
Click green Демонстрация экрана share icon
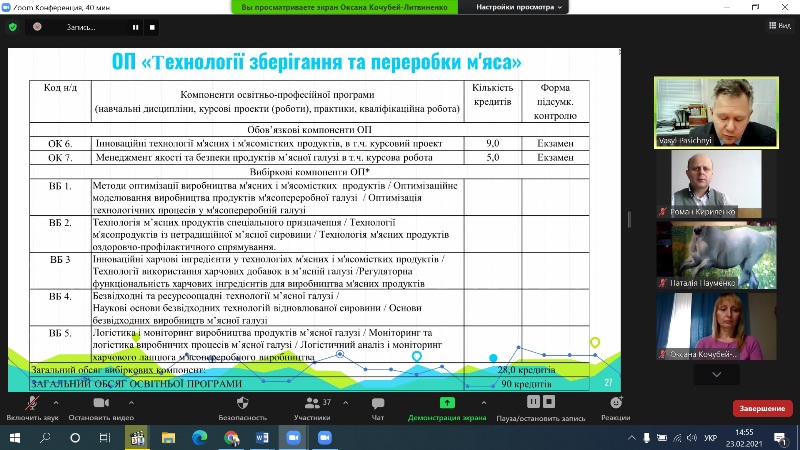447,403
